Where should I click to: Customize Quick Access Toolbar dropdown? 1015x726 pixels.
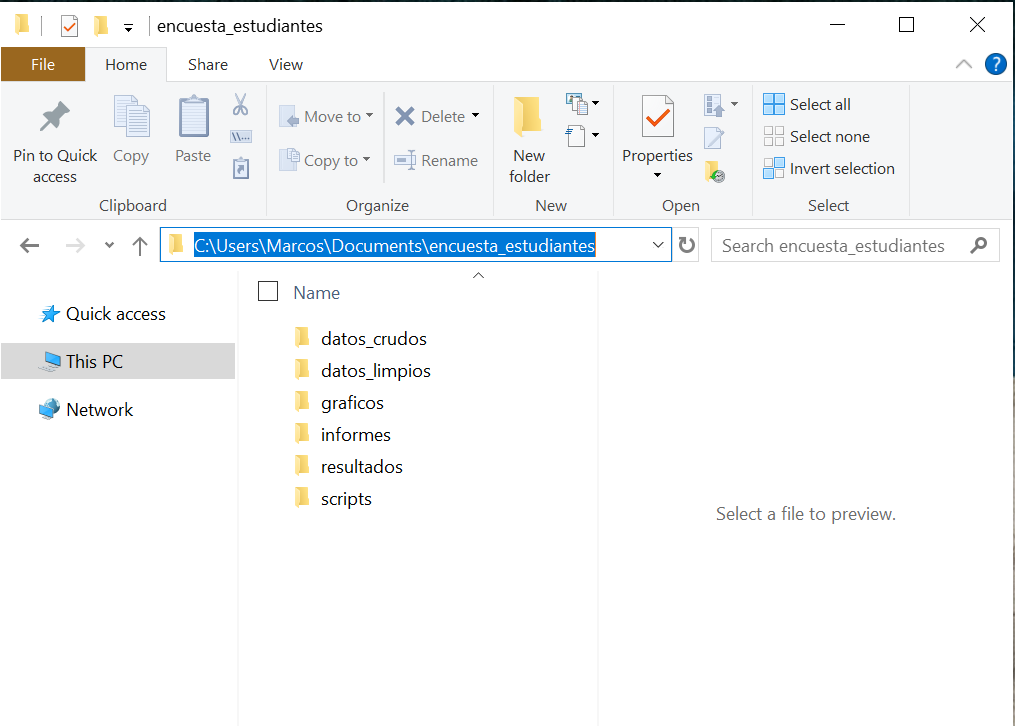click(x=129, y=28)
